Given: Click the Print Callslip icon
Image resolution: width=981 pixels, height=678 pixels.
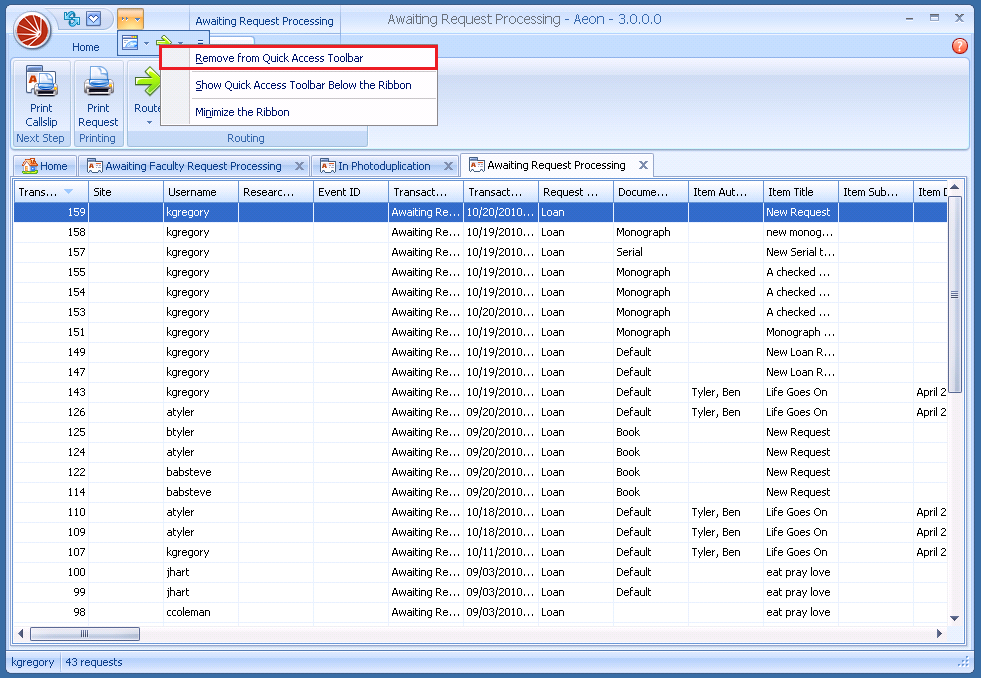Looking at the screenshot, I should (x=41, y=81).
